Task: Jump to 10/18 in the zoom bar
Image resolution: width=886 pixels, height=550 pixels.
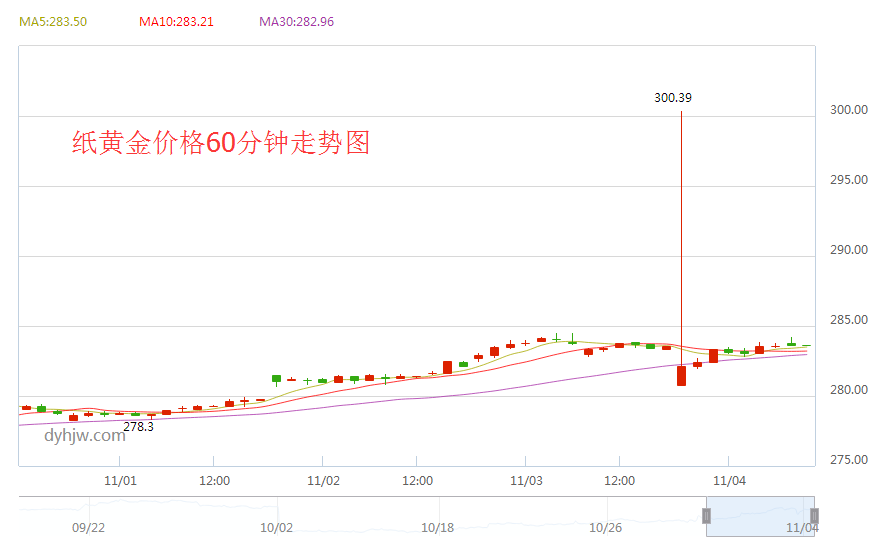Action: [438, 527]
